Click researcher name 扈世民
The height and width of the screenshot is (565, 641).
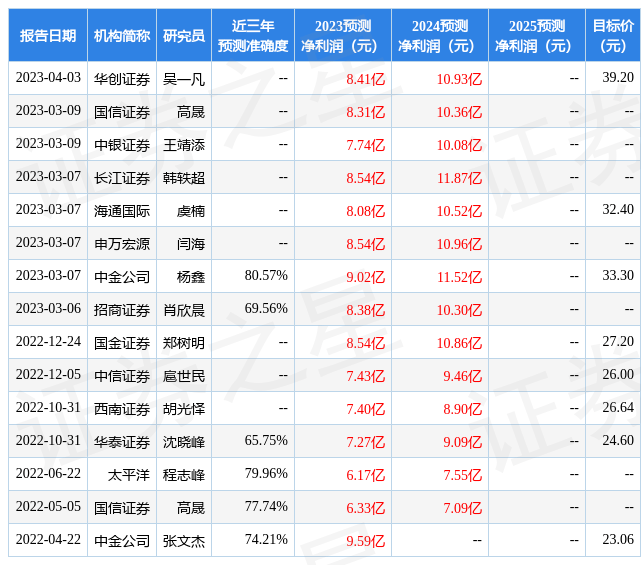(184, 376)
